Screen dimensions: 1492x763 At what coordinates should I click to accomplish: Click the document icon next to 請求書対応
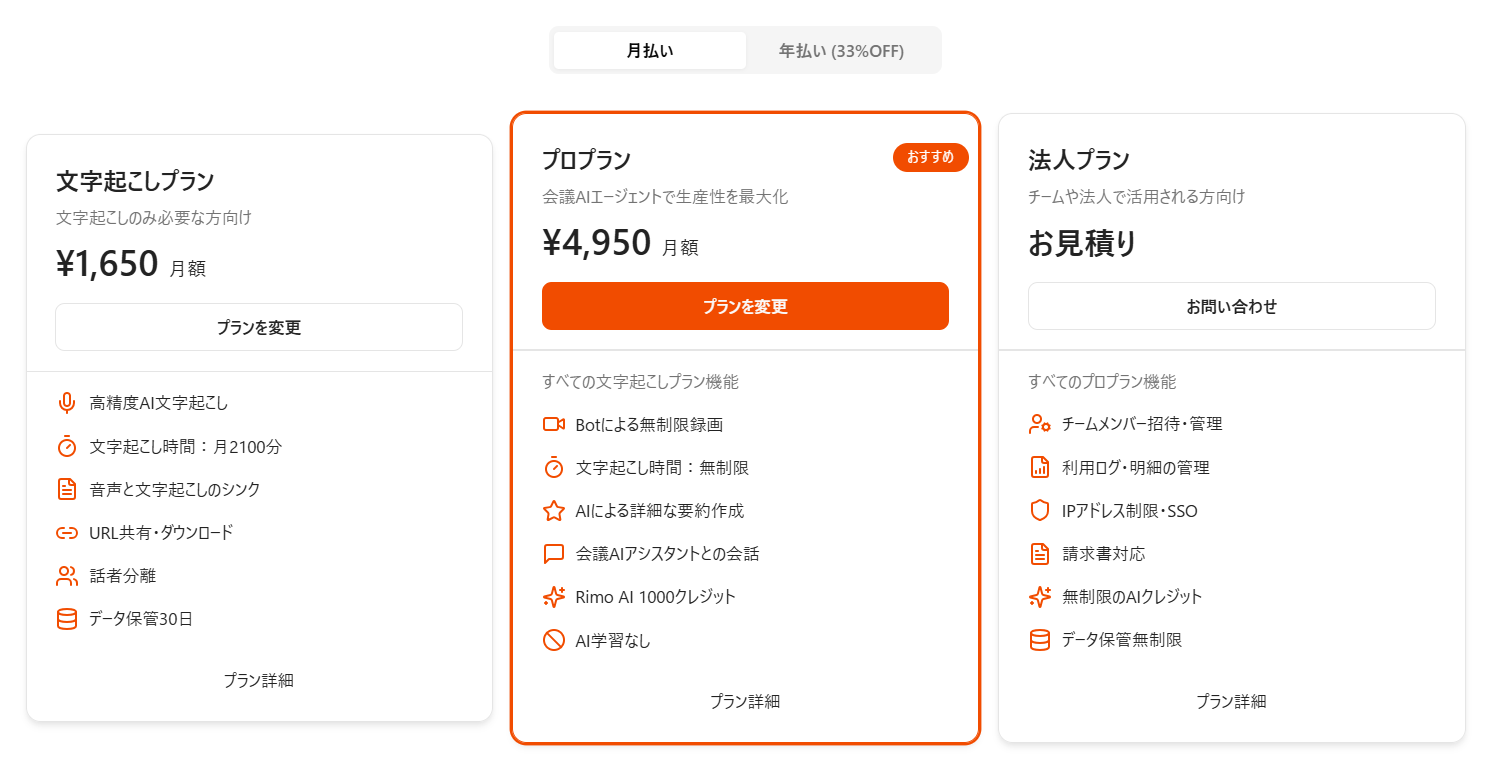point(1040,554)
